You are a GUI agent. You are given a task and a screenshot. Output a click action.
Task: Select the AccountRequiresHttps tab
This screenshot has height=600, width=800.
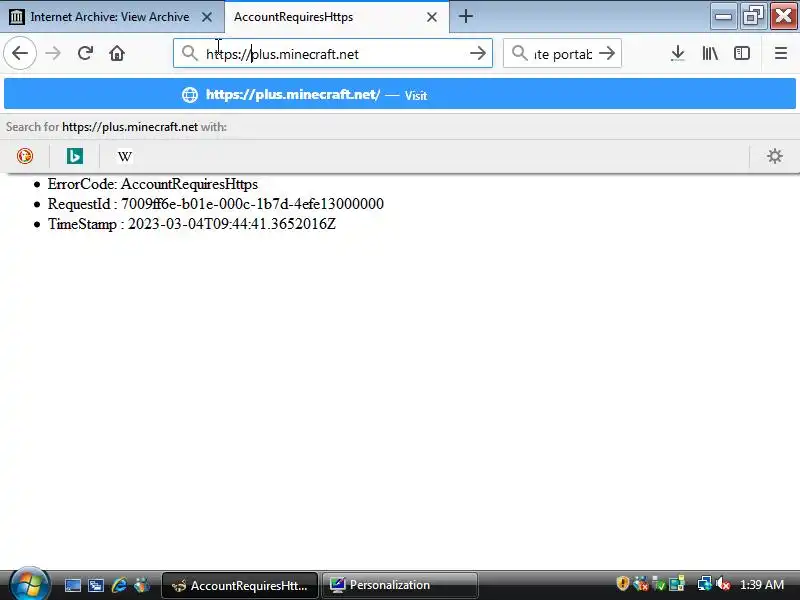[337, 17]
